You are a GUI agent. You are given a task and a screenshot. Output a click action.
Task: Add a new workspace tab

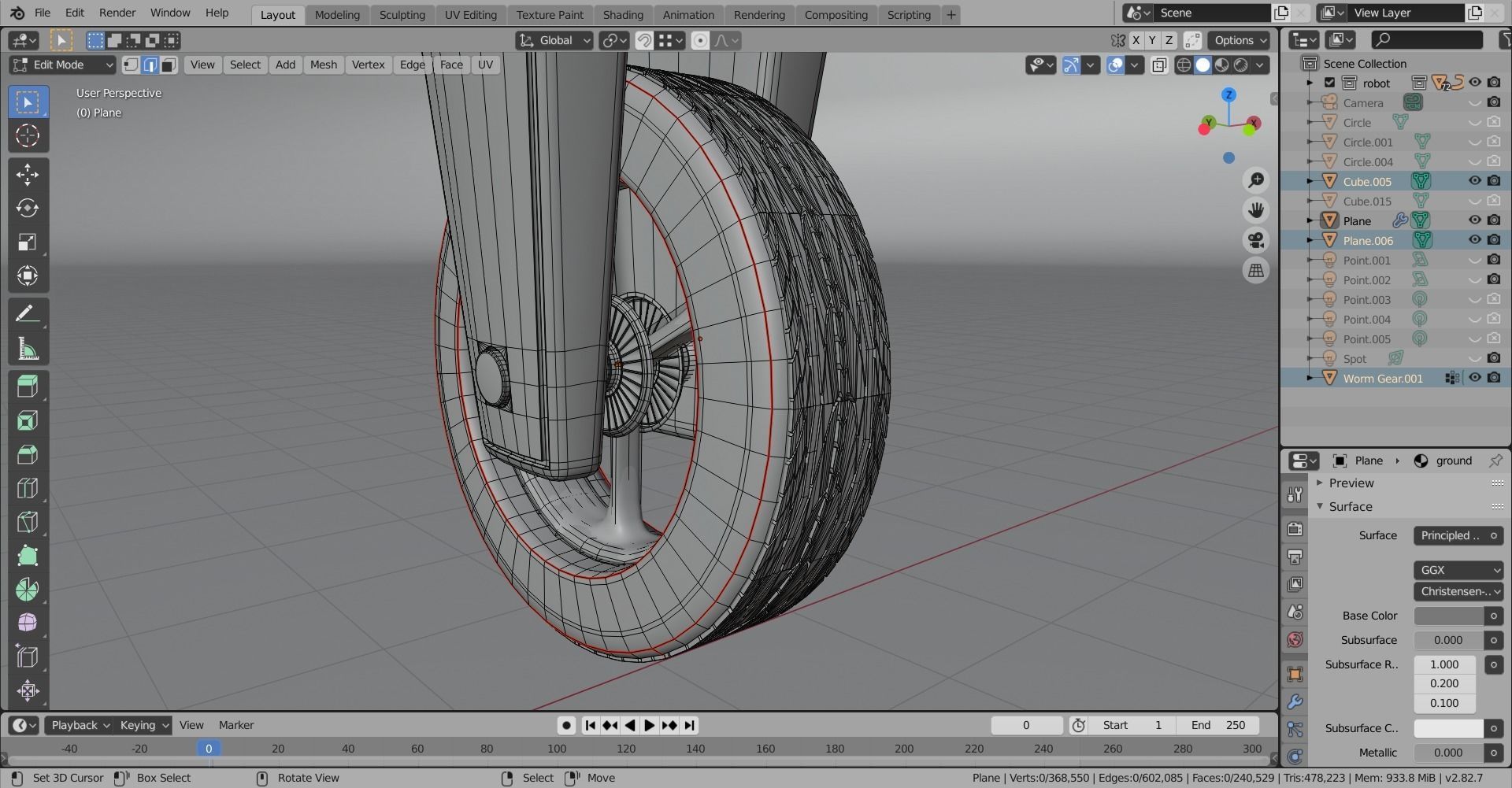click(x=951, y=14)
